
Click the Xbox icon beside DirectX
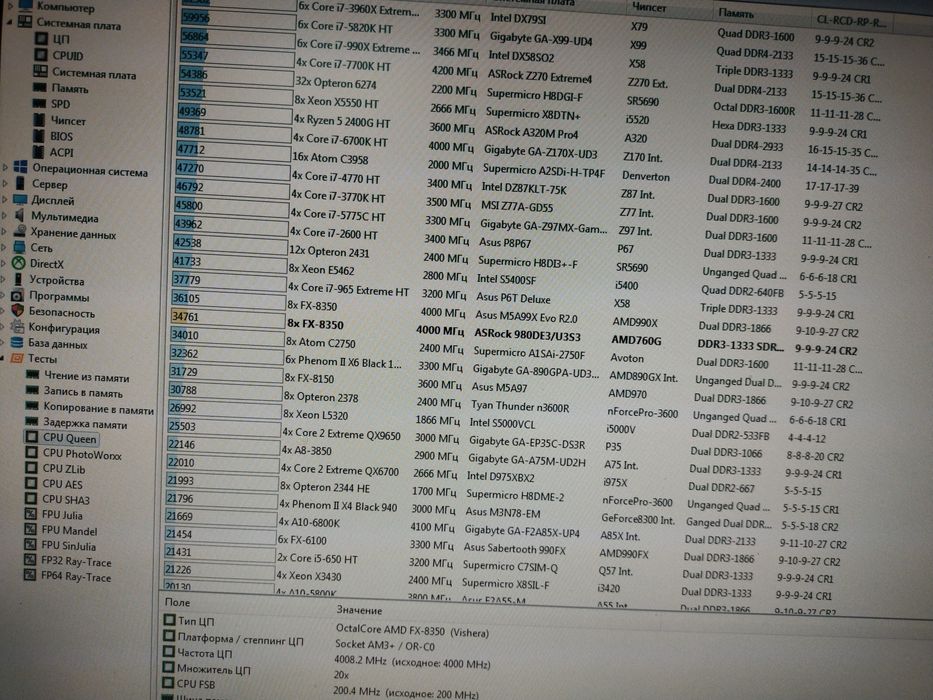click(x=19, y=262)
